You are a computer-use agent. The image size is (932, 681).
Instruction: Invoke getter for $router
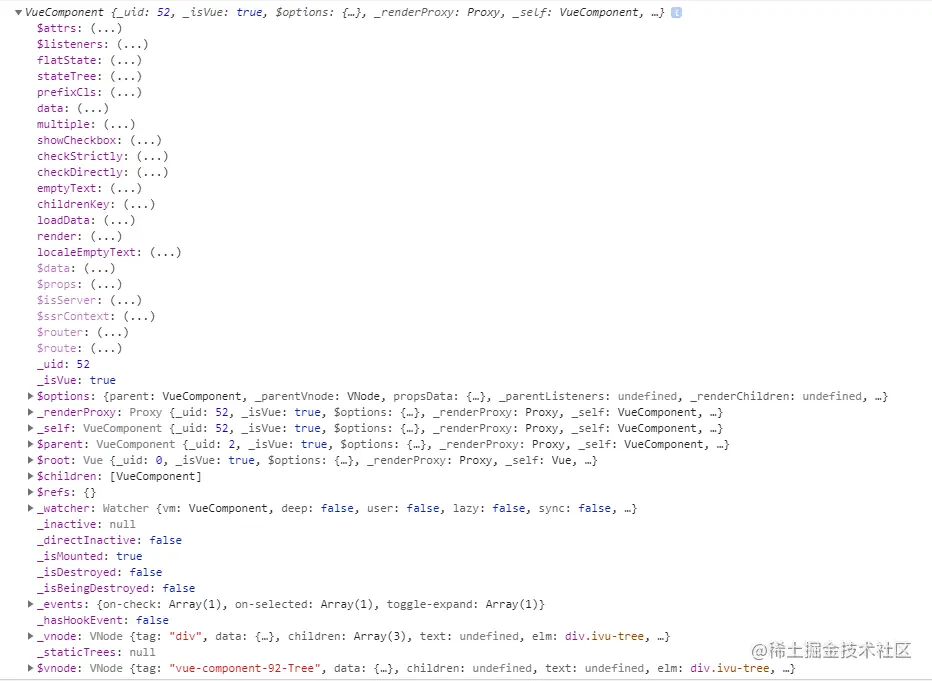(113, 333)
